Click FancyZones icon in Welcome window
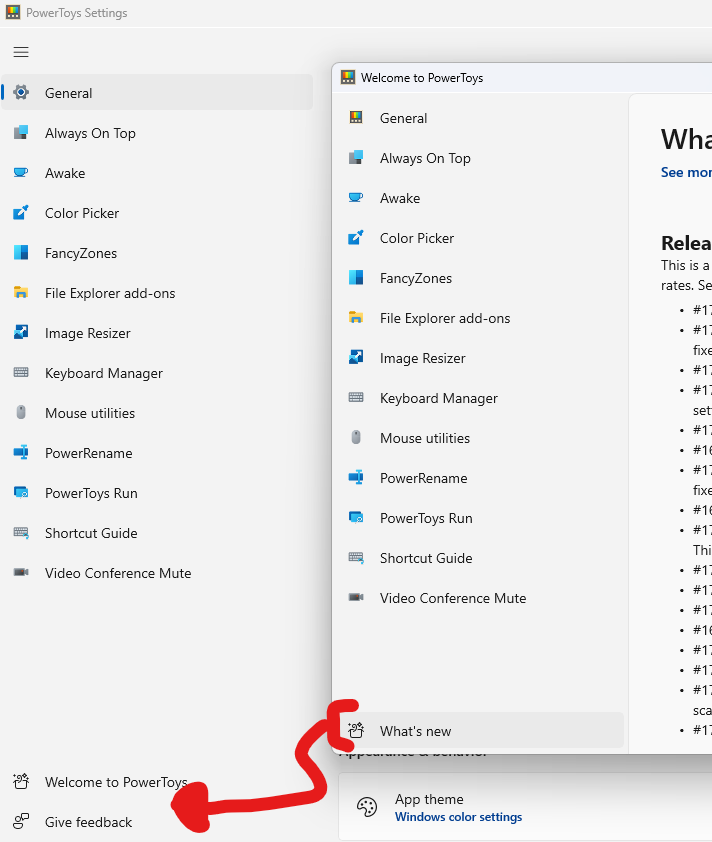 click(356, 278)
